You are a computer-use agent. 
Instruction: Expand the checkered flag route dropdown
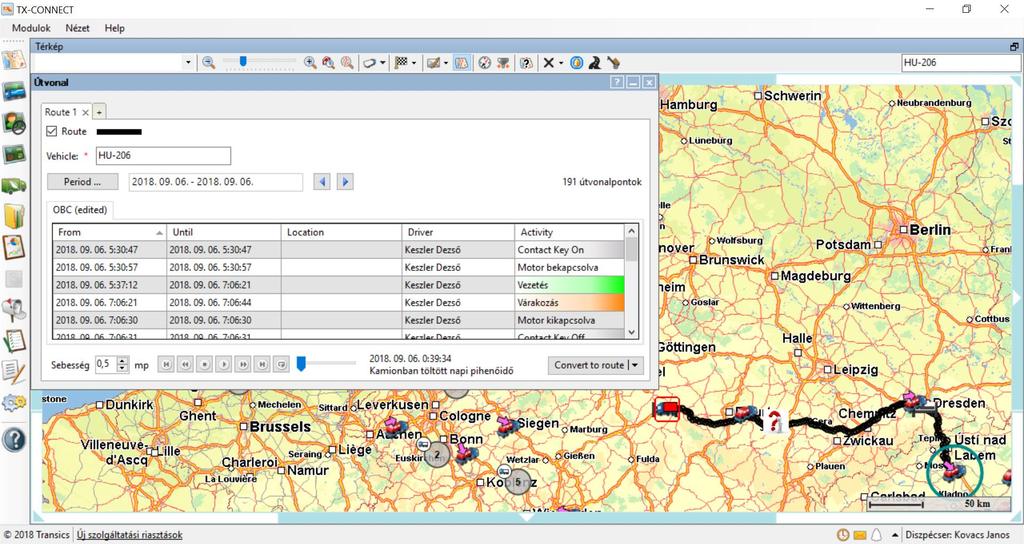pyautogui.click(x=414, y=63)
